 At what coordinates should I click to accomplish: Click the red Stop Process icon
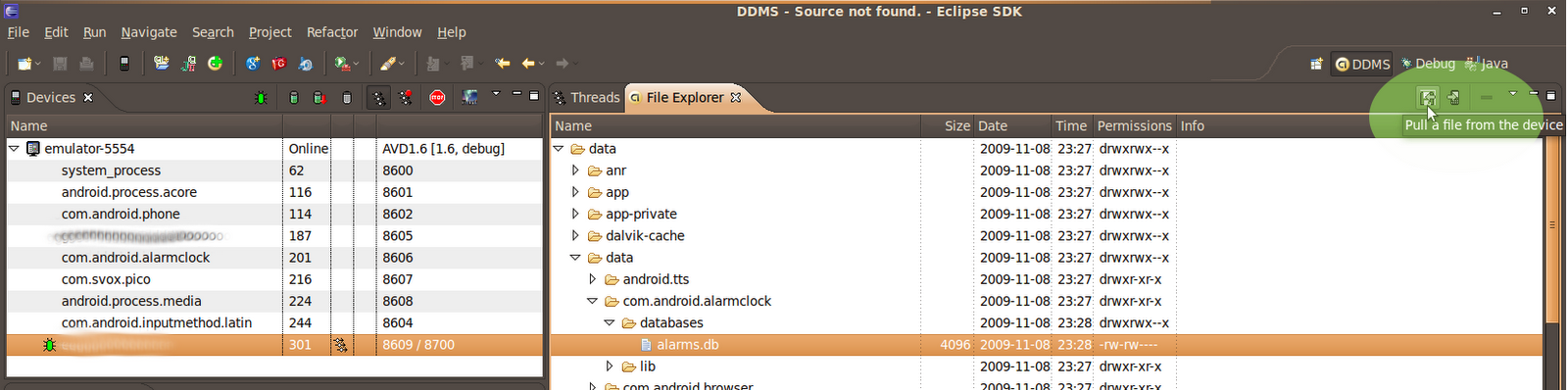coord(438,97)
